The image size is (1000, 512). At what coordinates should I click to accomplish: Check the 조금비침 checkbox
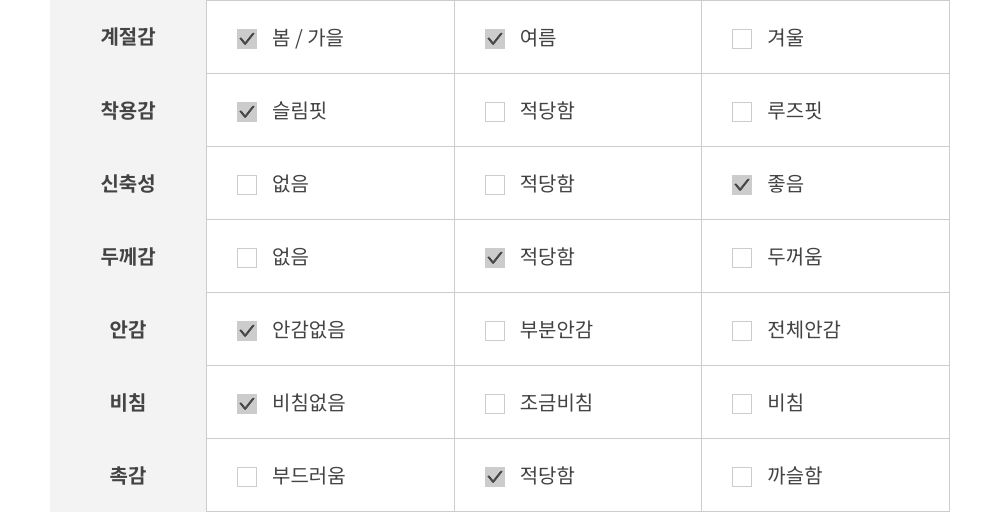[495, 404]
